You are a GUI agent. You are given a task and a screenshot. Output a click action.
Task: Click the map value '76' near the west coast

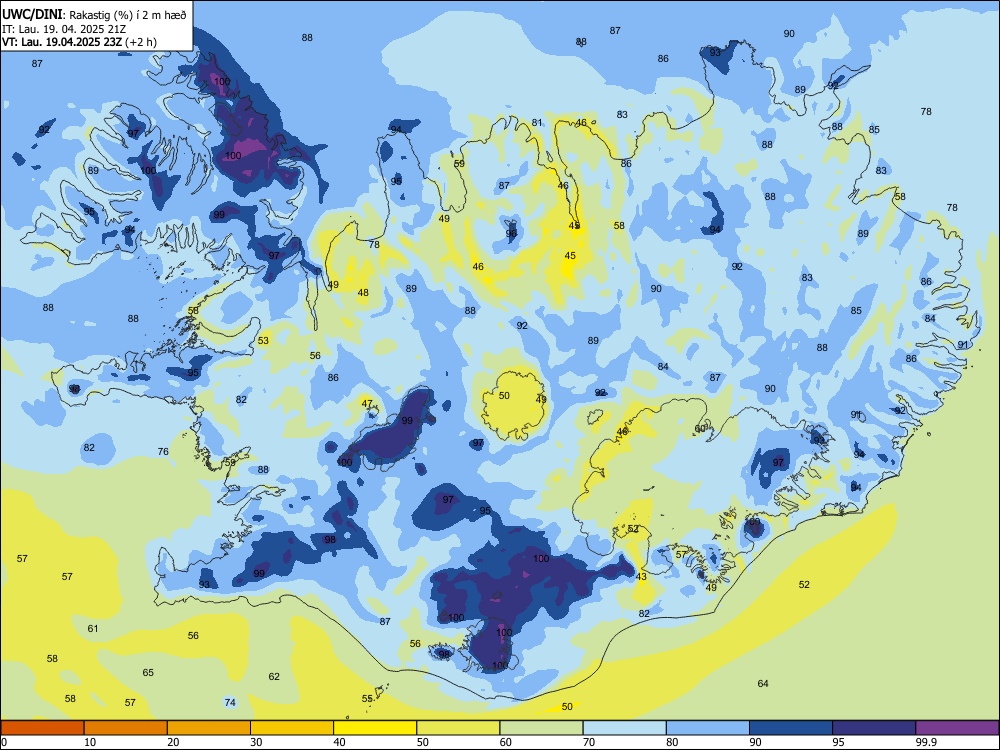pyautogui.click(x=163, y=451)
